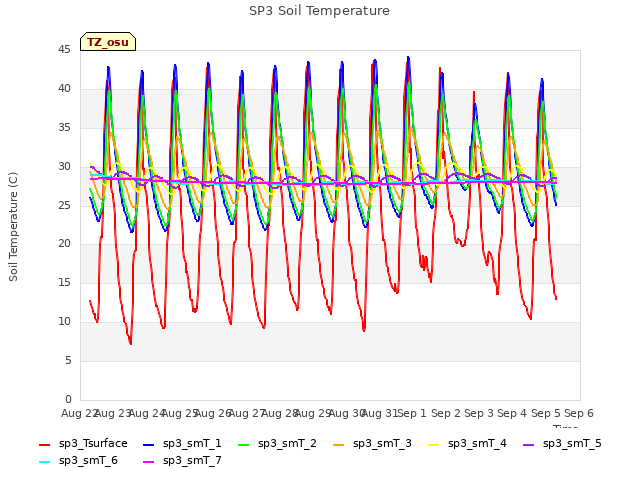Viewport: 640px width, 480px height.
Task: Toggle the sp3_smT_1 legend entry
Action: pos(182,444)
